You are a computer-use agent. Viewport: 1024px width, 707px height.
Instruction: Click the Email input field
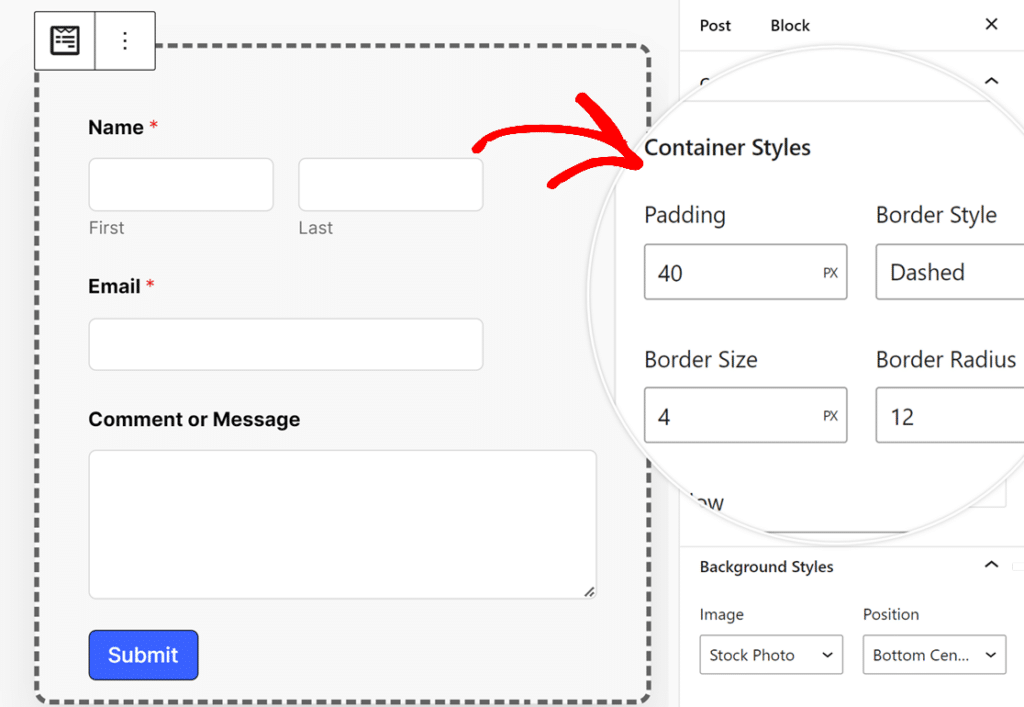285,344
